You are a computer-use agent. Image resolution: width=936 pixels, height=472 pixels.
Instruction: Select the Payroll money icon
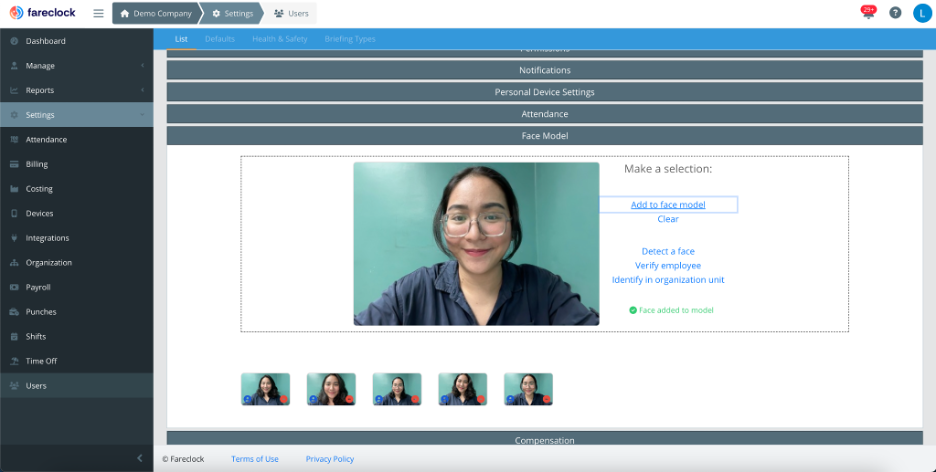tap(14, 287)
